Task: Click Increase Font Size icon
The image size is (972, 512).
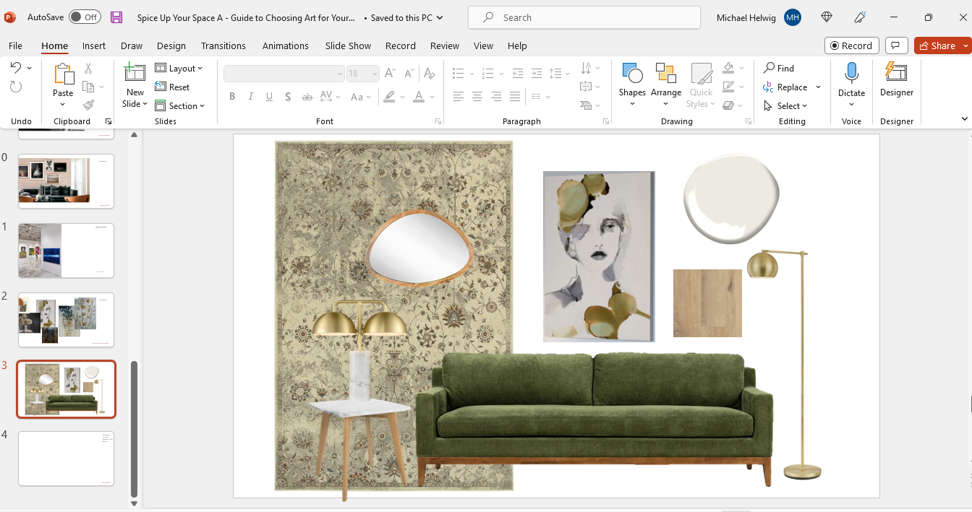Action: point(390,74)
